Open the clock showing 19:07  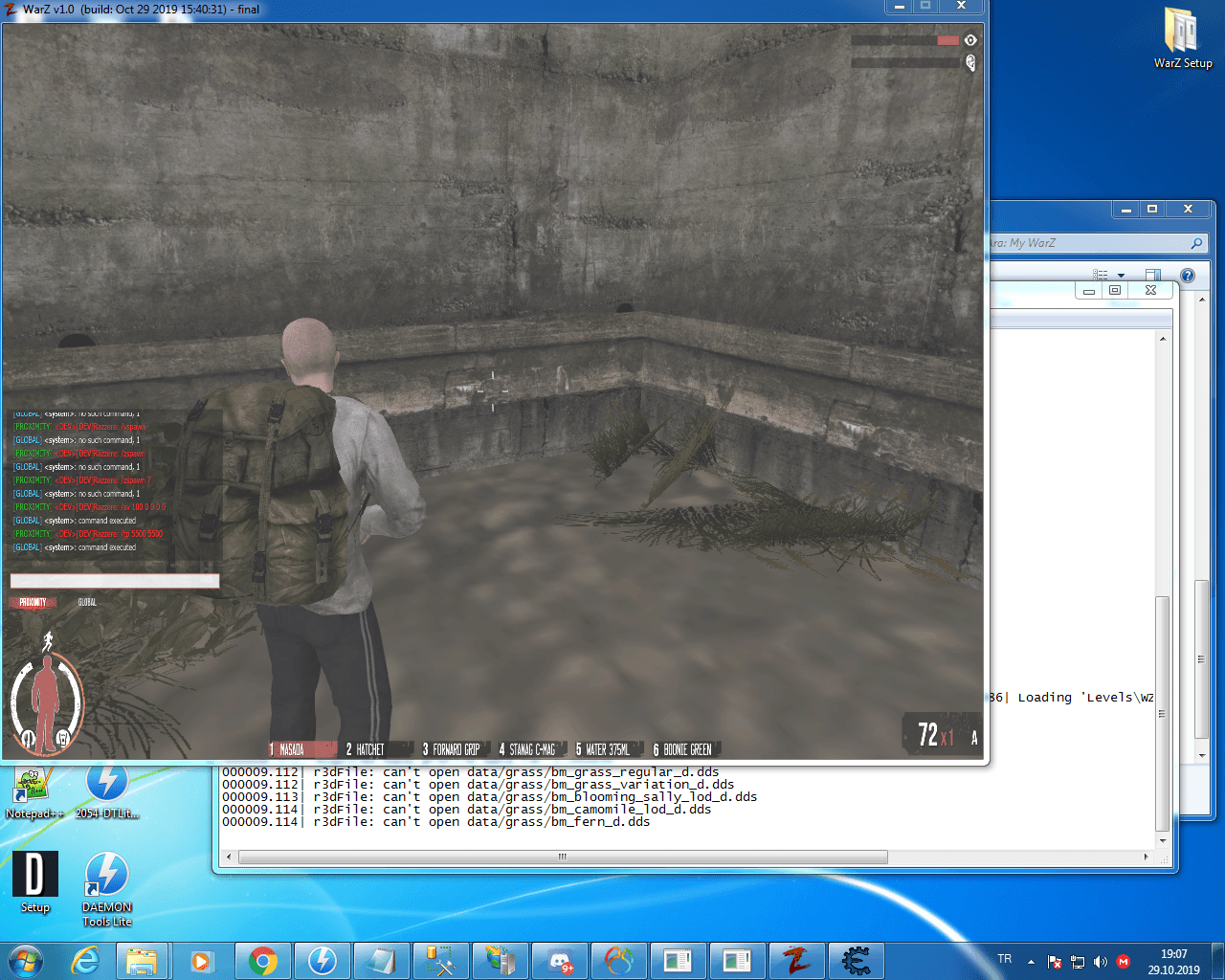click(1174, 962)
